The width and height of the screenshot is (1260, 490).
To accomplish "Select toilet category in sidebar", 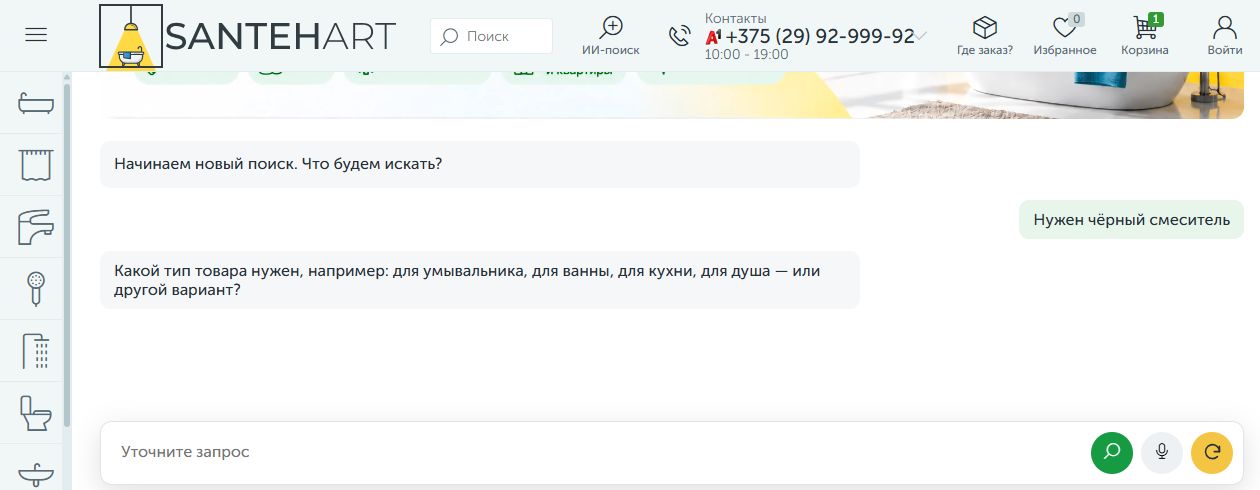I will 36,413.
